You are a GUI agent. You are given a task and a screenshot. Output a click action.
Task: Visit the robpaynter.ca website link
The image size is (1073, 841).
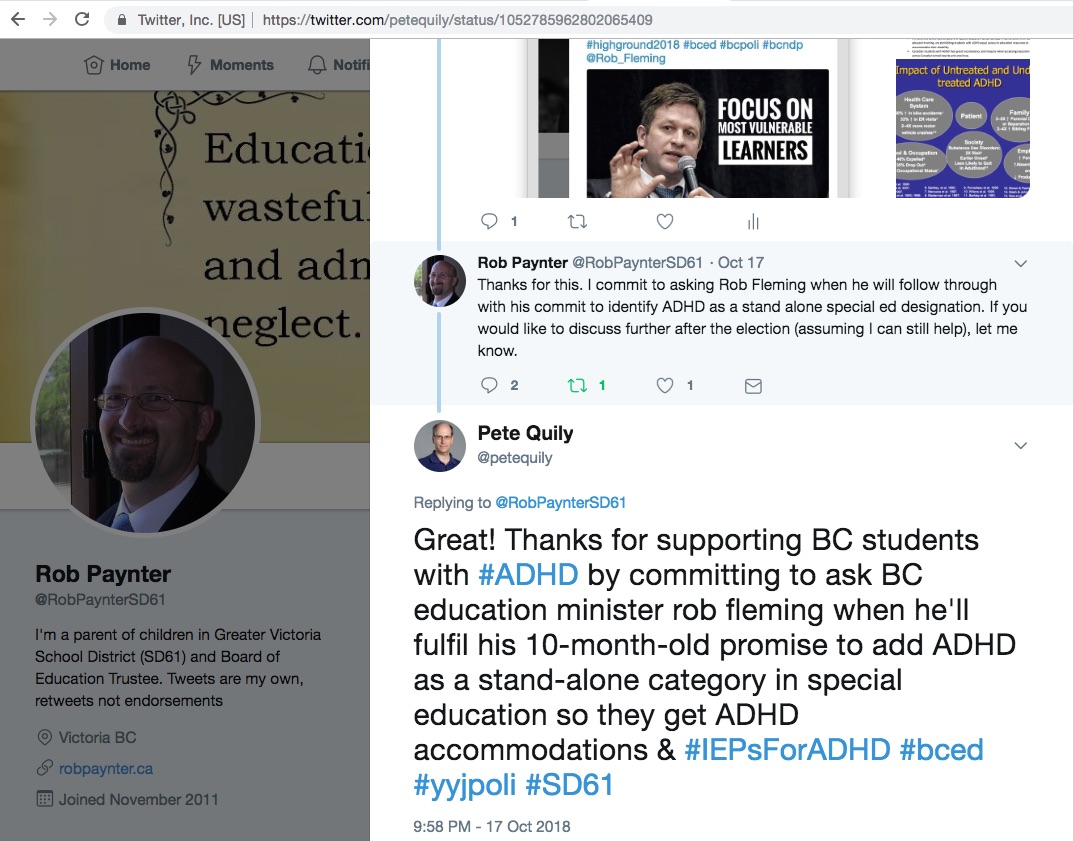click(106, 769)
